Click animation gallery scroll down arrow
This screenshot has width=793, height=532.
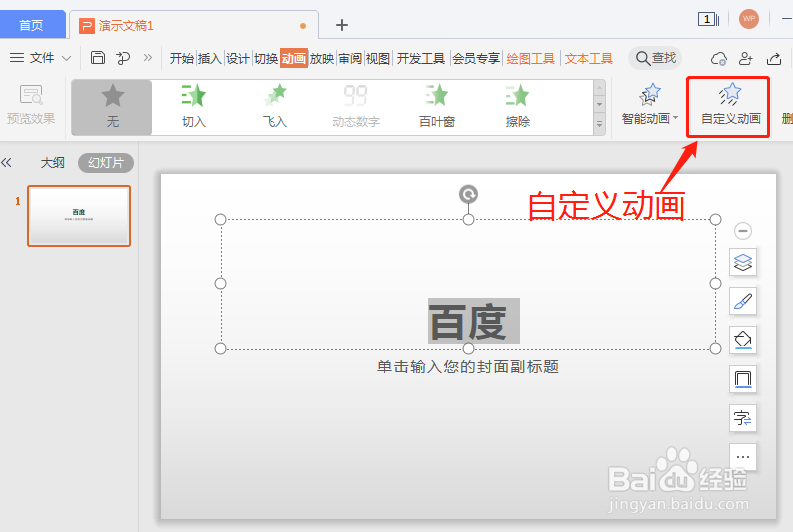coord(599,105)
